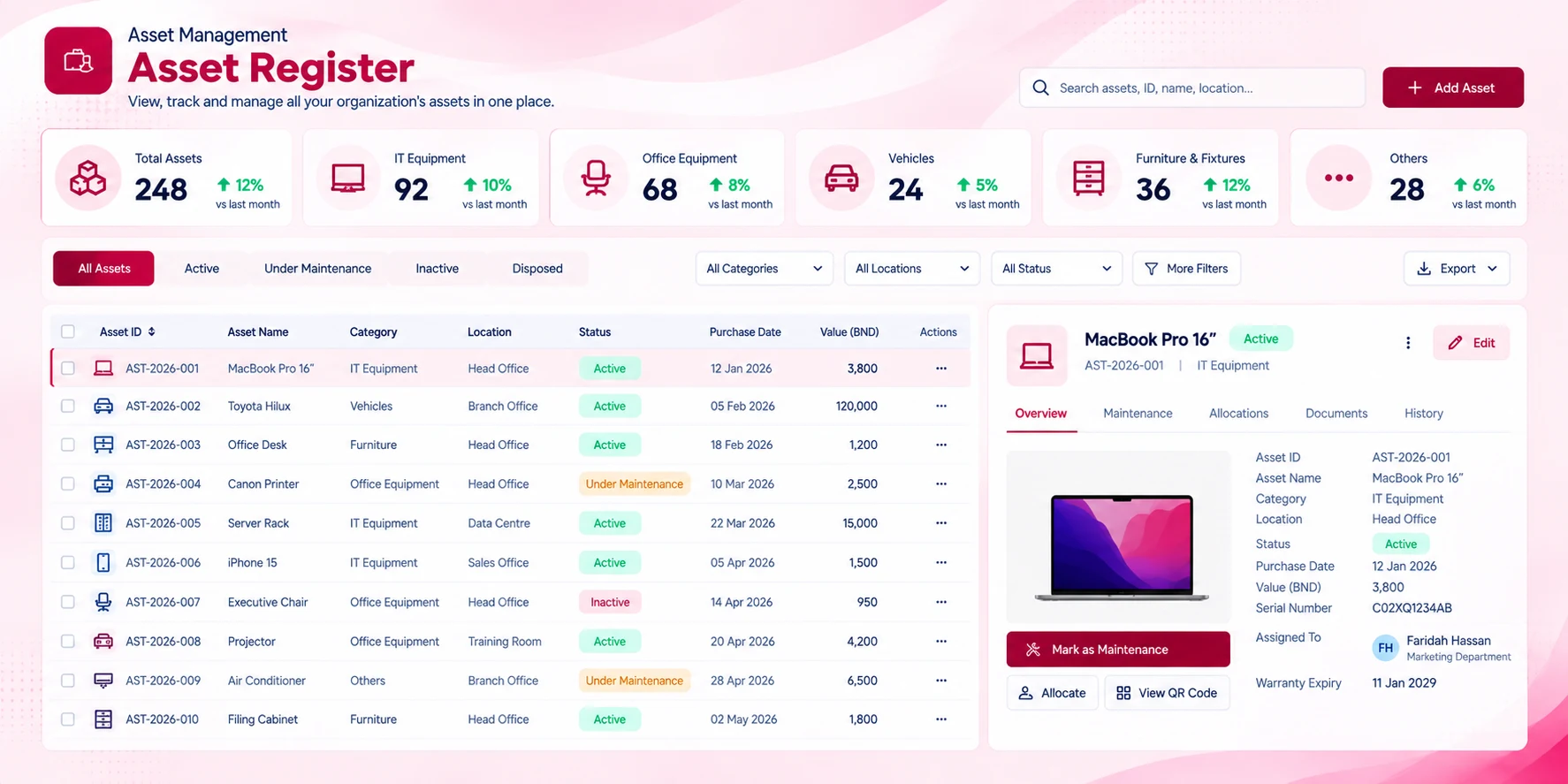Tick the Server Rack row checkbox
1568x784 pixels.
(68, 523)
